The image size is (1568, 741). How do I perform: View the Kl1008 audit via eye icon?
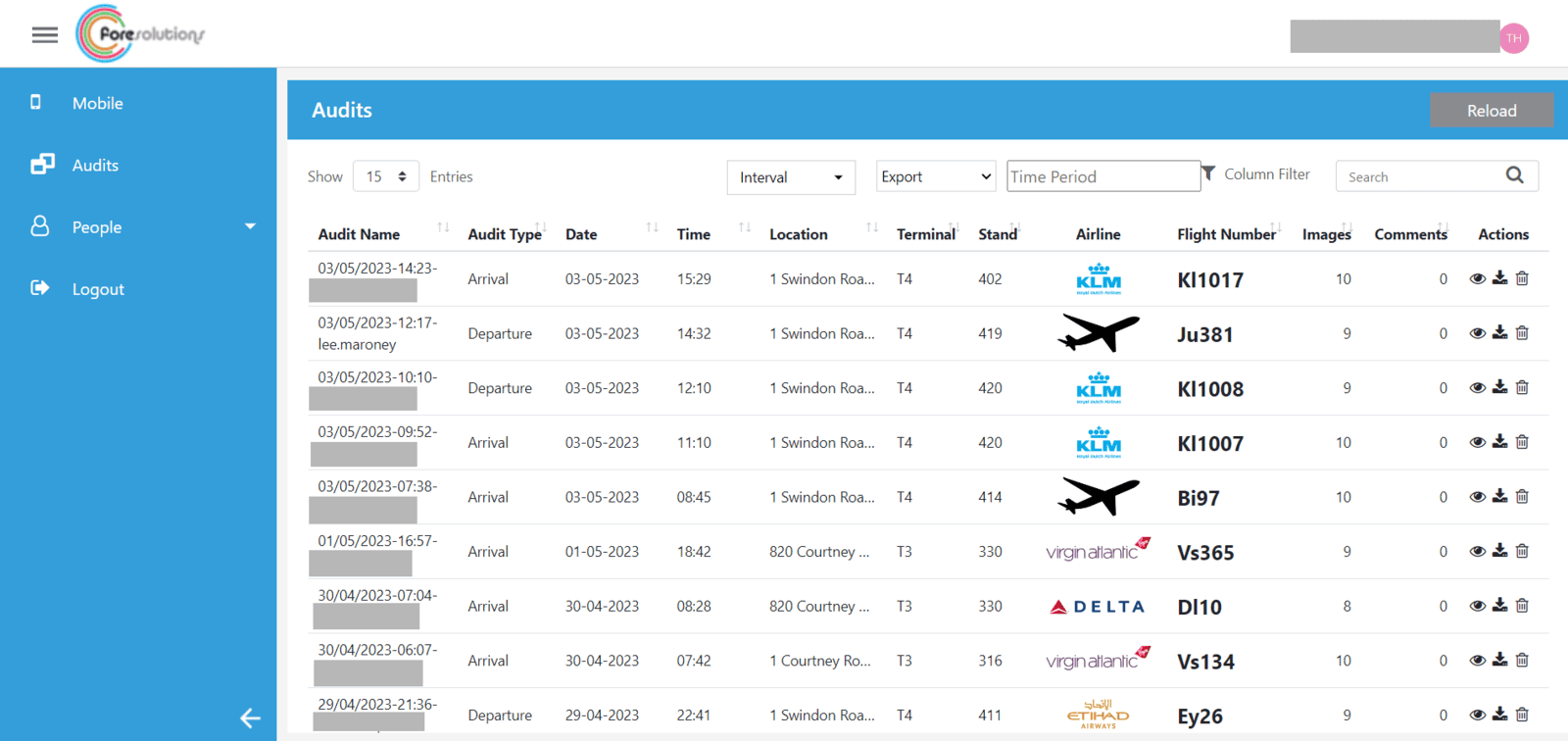click(1477, 388)
